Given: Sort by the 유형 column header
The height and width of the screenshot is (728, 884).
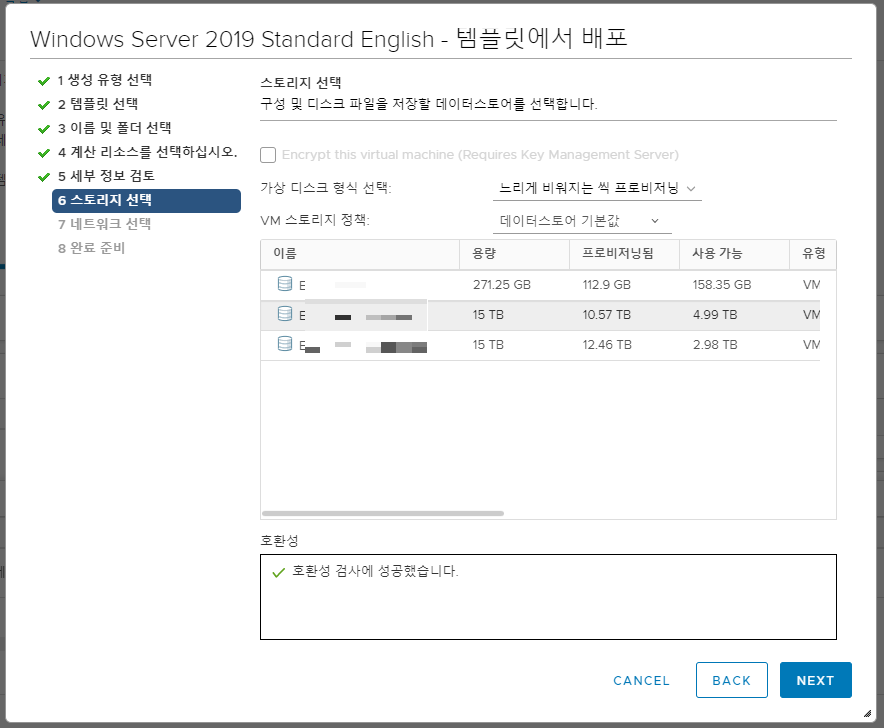Looking at the screenshot, I should (813, 254).
